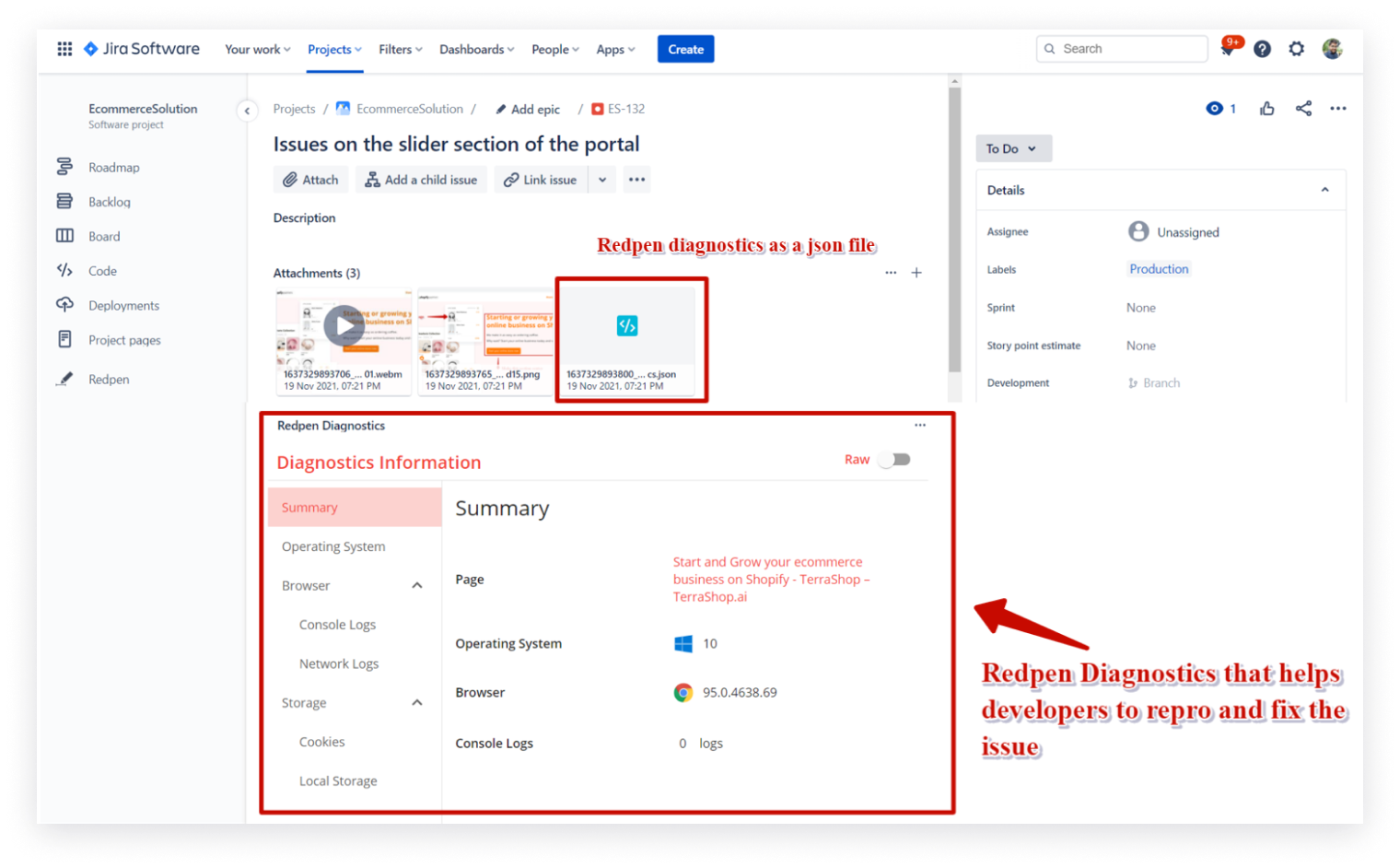
Task: Click the Story point estimate None value
Action: 1140,346
